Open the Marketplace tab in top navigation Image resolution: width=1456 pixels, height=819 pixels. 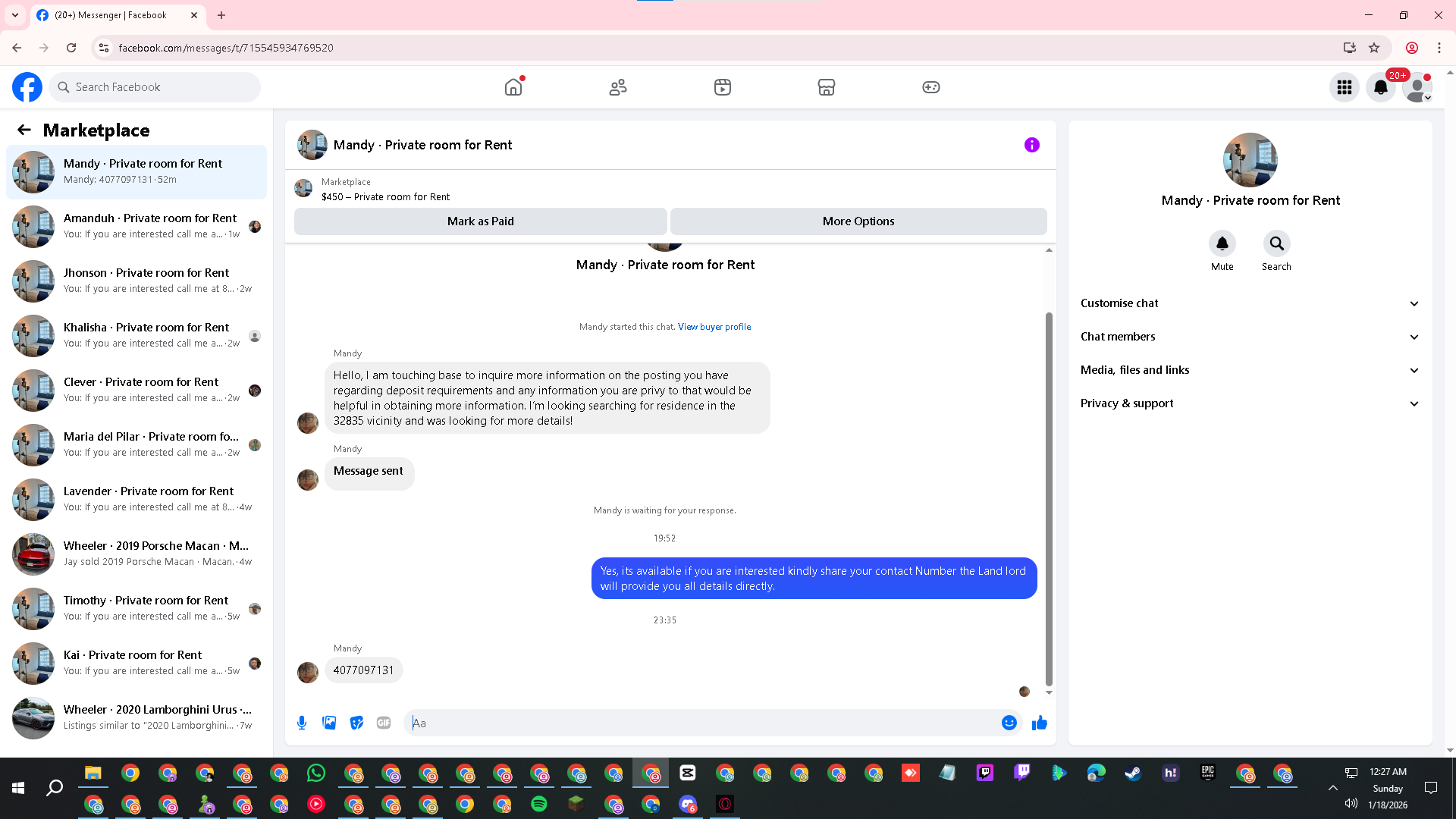826,87
